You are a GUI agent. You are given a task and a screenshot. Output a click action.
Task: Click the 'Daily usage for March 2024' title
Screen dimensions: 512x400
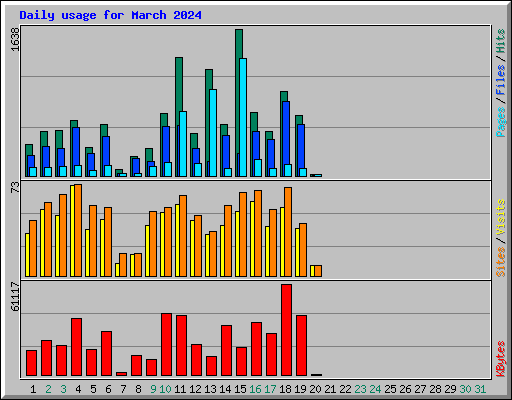(x=110, y=15)
